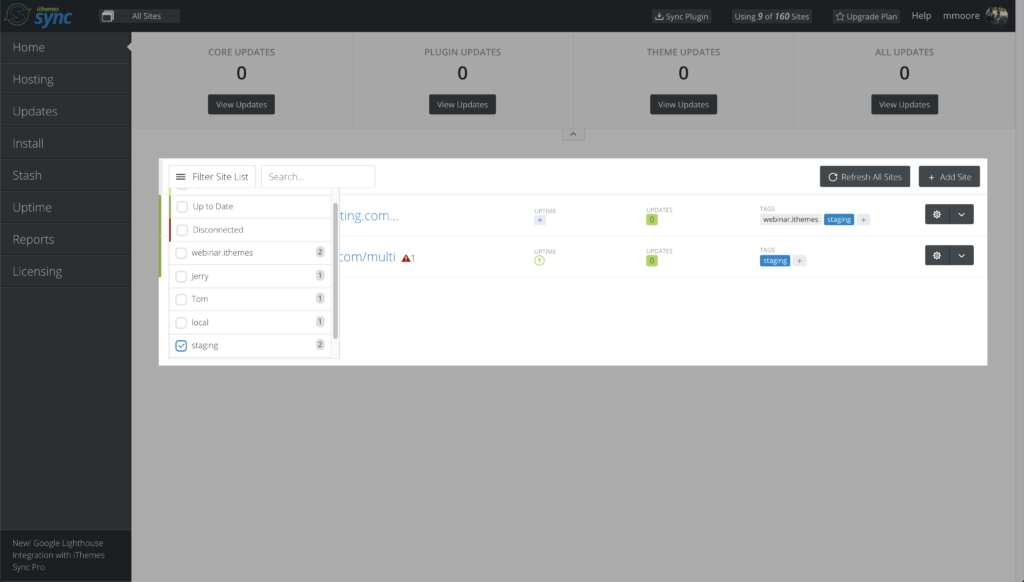Click the green uptime arrow icon for com/multi
This screenshot has height=582, width=1024.
point(539,261)
